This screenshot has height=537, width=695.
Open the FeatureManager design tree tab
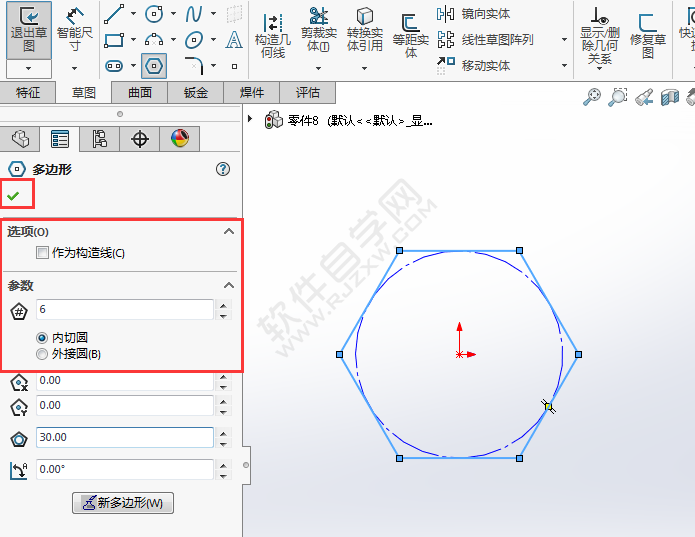point(20,139)
